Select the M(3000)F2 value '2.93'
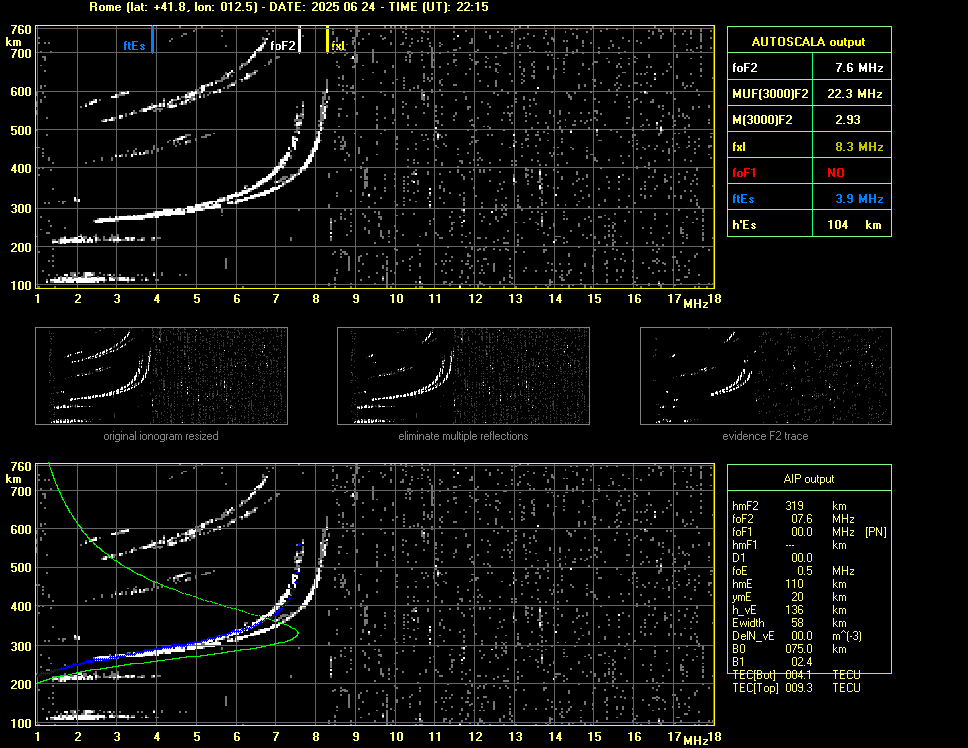Viewport: 968px width, 748px height. tap(848, 120)
